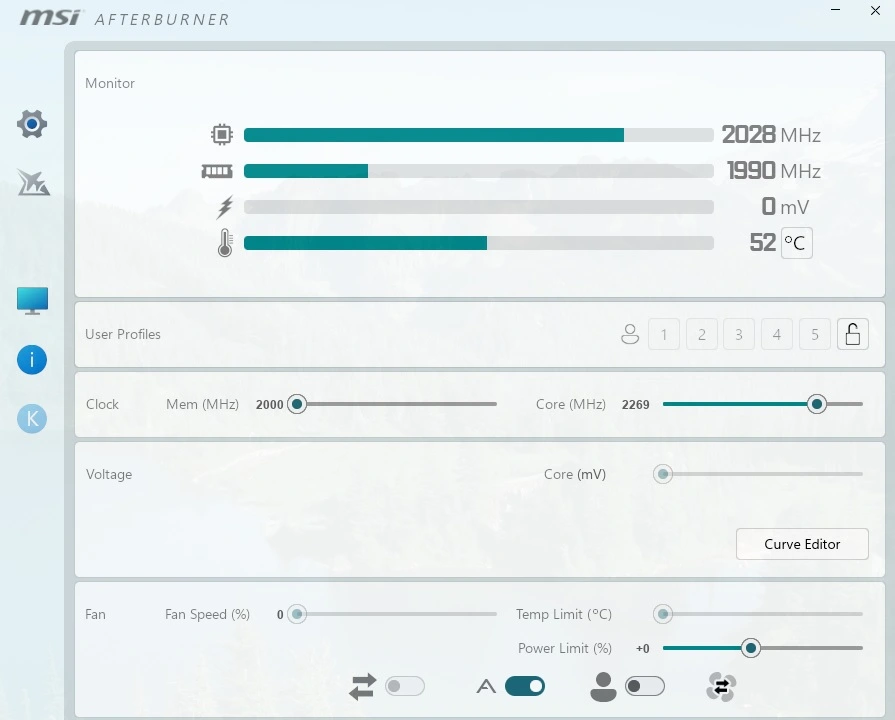Image resolution: width=895 pixels, height=720 pixels.
Task: Click the Fan Speed value 0
Action: click(280, 615)
